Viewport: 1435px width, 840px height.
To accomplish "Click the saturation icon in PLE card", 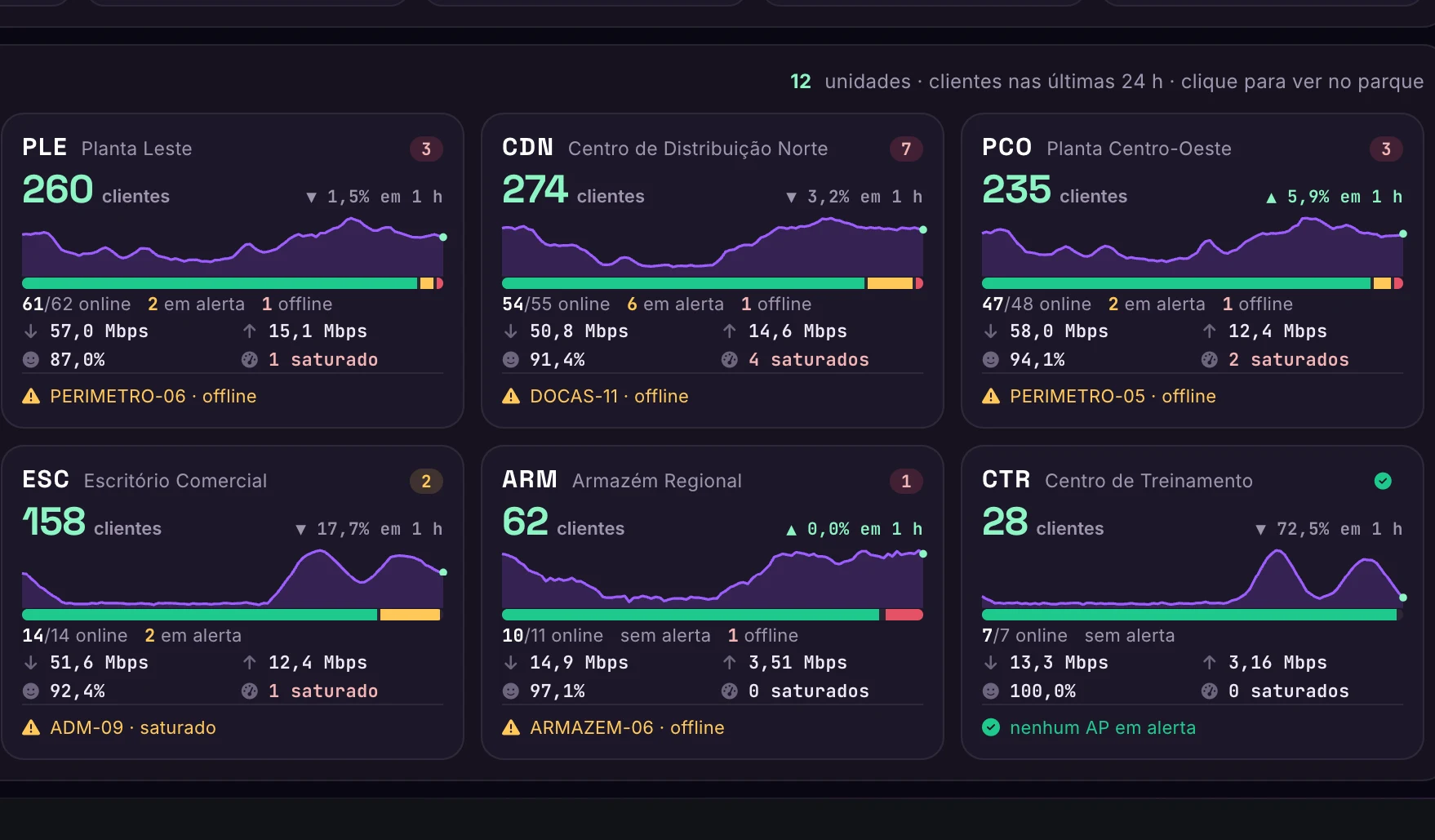I will tap(250, 359).
